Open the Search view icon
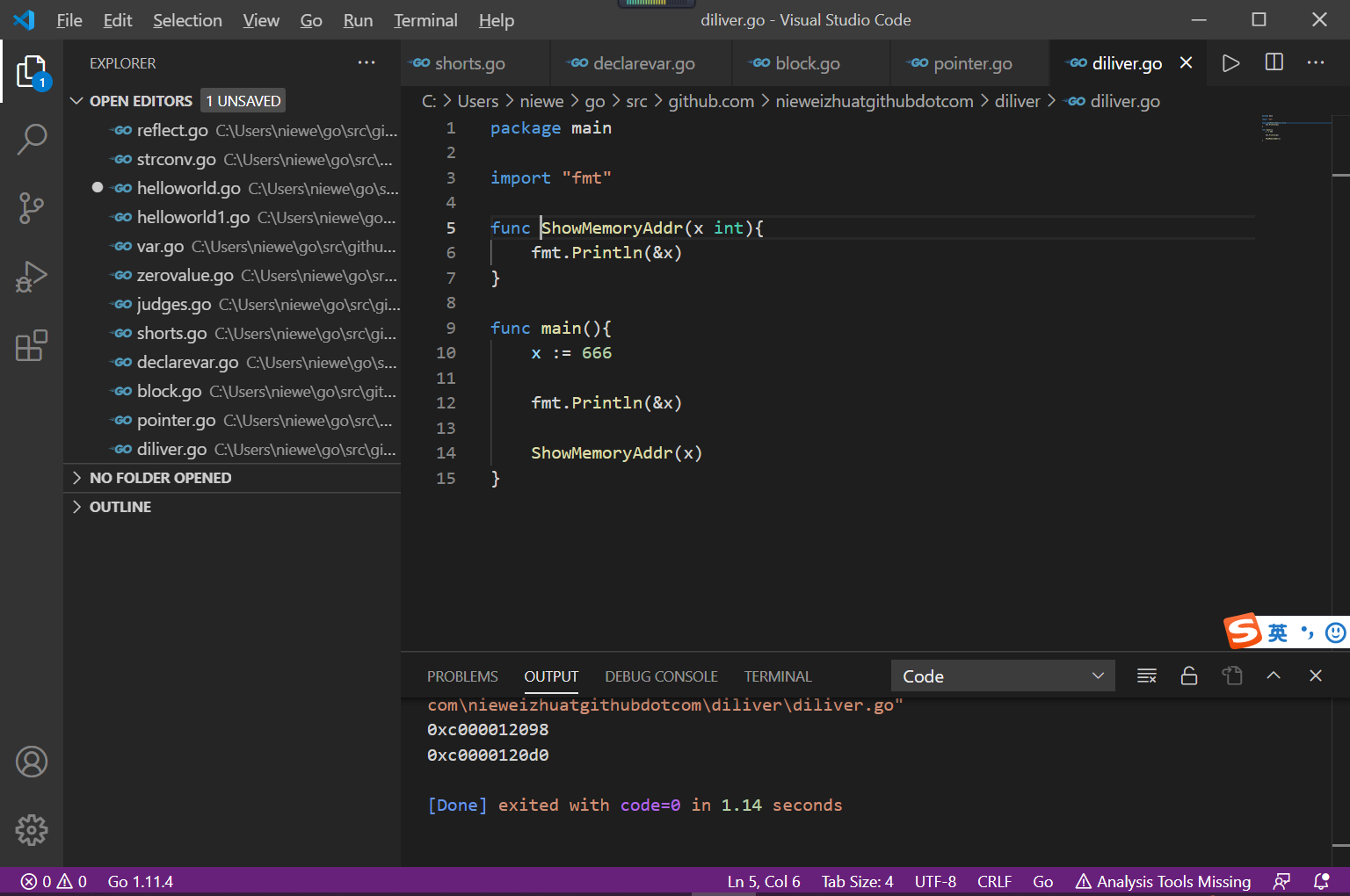Image resolution: width=1350 pixels, height=896 pixels. (x=32, y=140)
